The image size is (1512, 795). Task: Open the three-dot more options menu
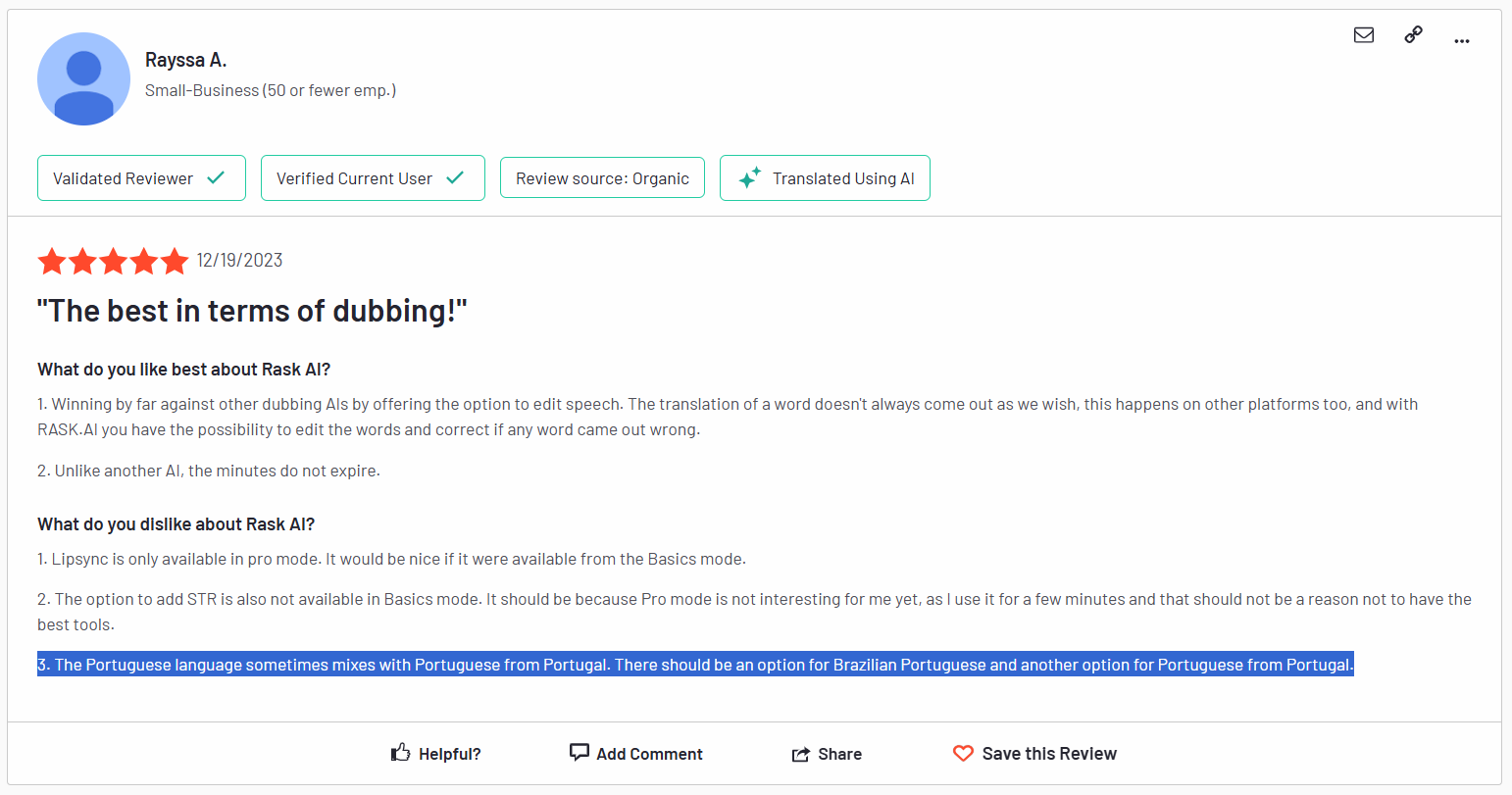coord(1462,41)
